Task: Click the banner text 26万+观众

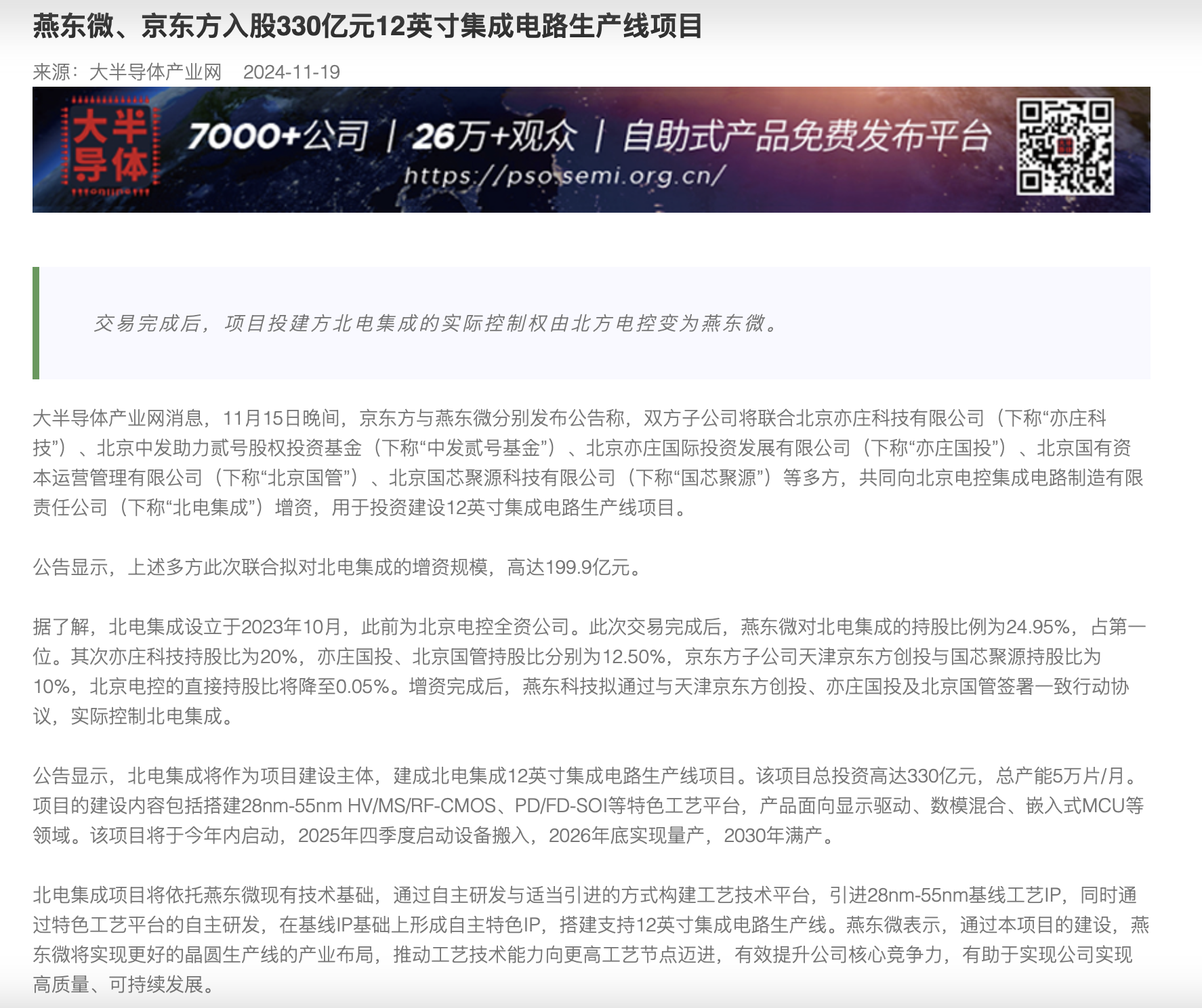Action: pyautogui.click(x=494, y=136)
